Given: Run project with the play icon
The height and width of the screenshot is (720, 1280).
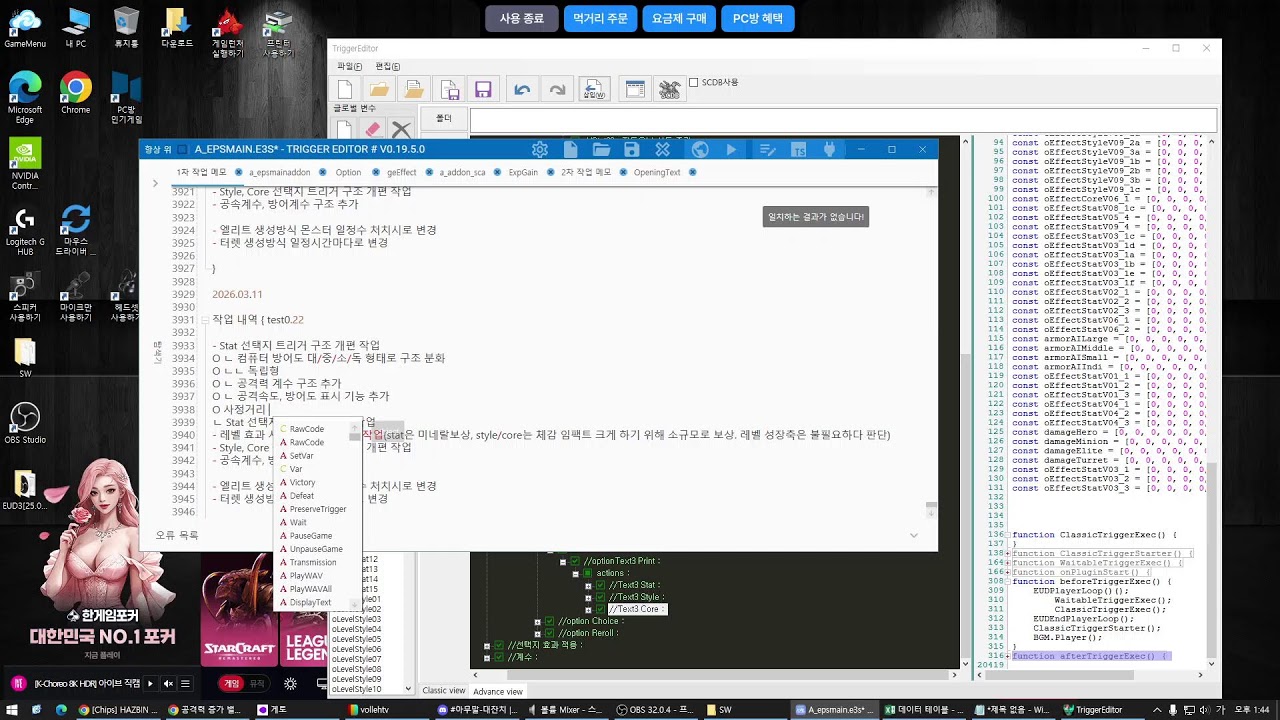Looking at the screenshot, I should point(731,149).
